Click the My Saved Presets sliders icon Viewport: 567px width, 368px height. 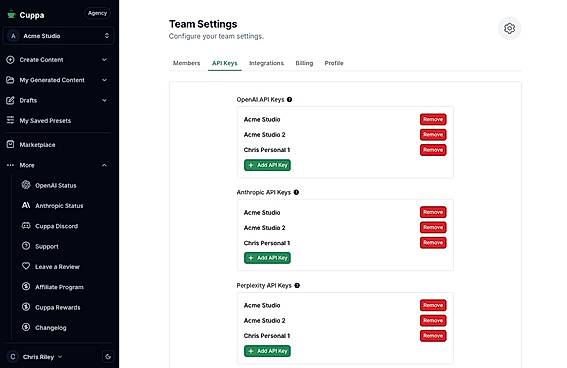[10, 120]
